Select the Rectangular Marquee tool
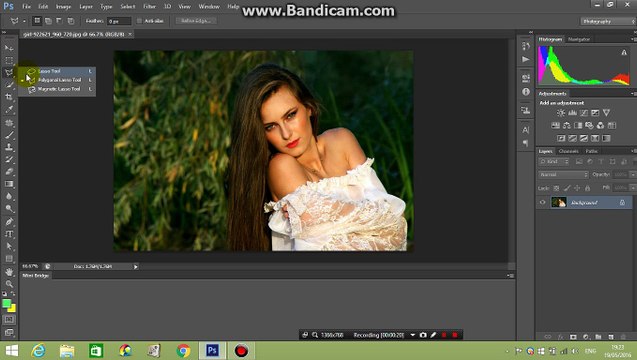Image resolution: width=637 pixels, height=360 pixels. [9, 61]
